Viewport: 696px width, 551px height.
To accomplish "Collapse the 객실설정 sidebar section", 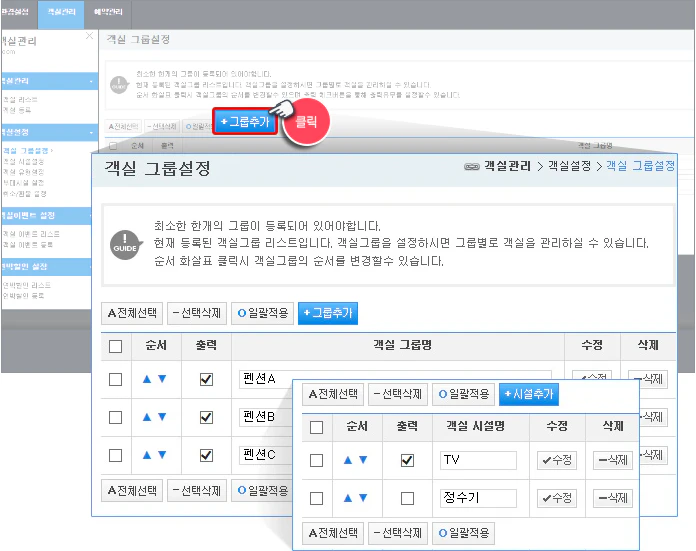I will pyautogui.click(x=91, y=132).
